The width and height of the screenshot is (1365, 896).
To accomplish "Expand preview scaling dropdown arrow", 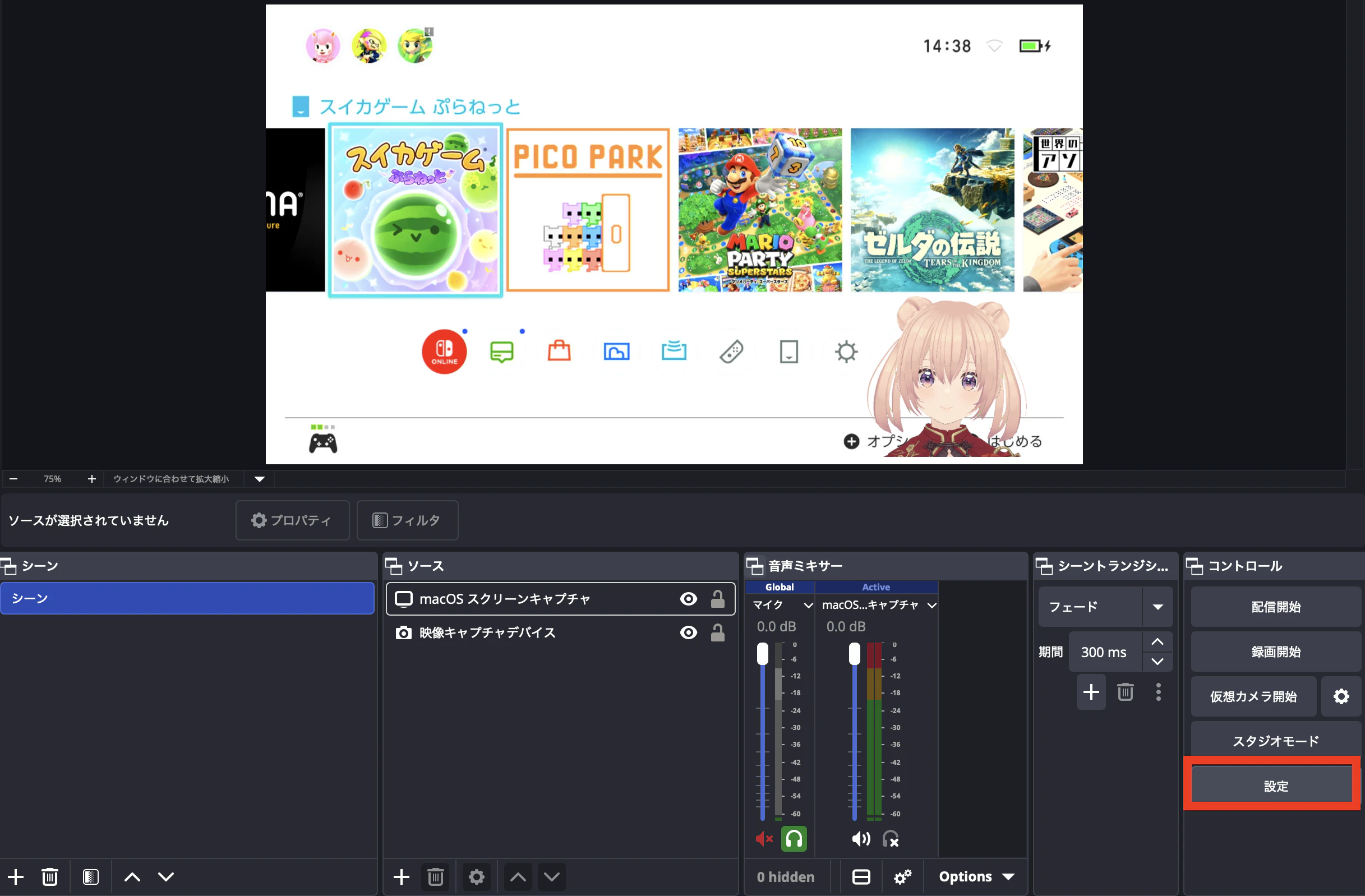I will 259,479.
